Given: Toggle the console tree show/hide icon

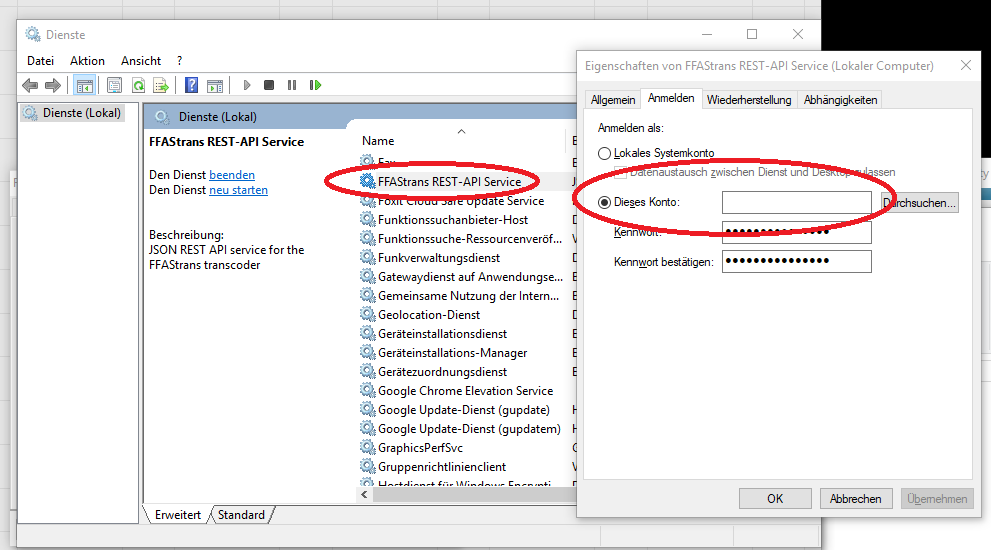Looking at the screenshot, I should (85, 85).
